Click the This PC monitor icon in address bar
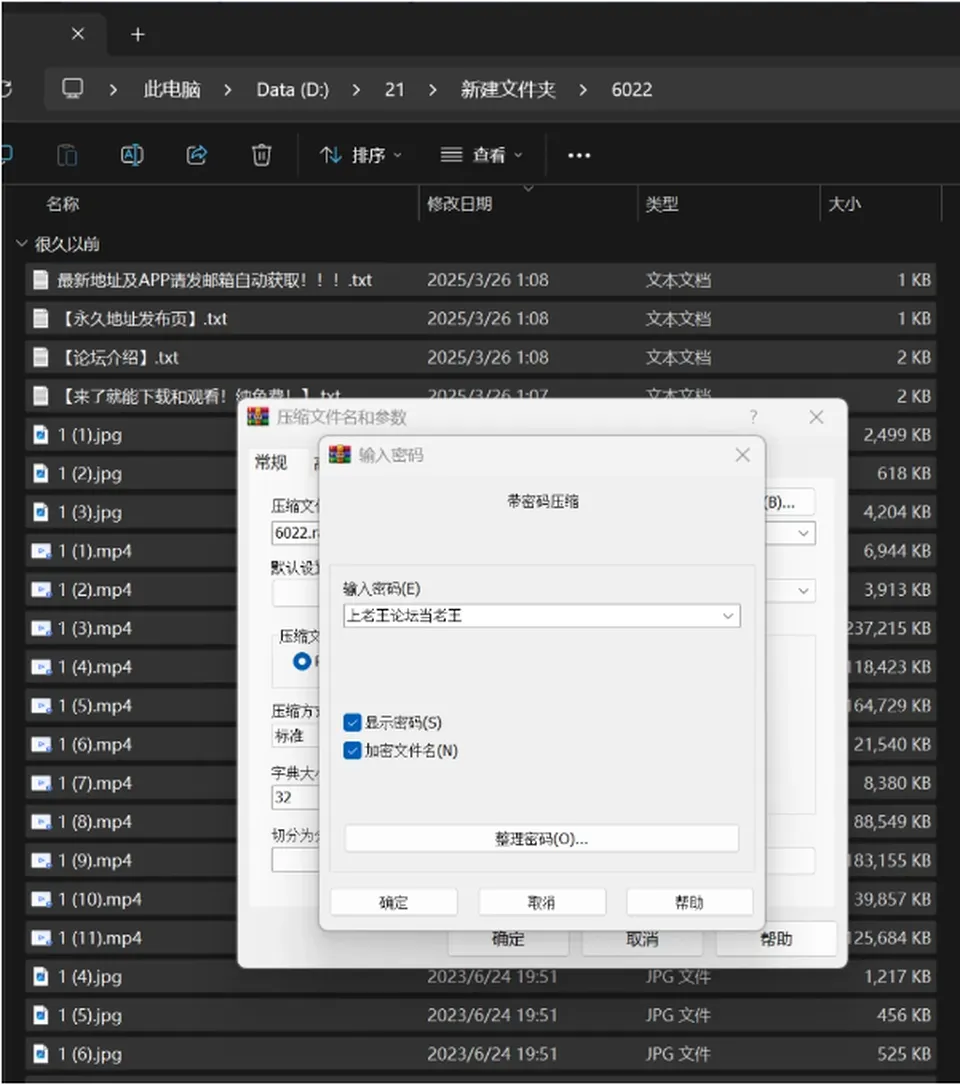 (x=73, y=89)
